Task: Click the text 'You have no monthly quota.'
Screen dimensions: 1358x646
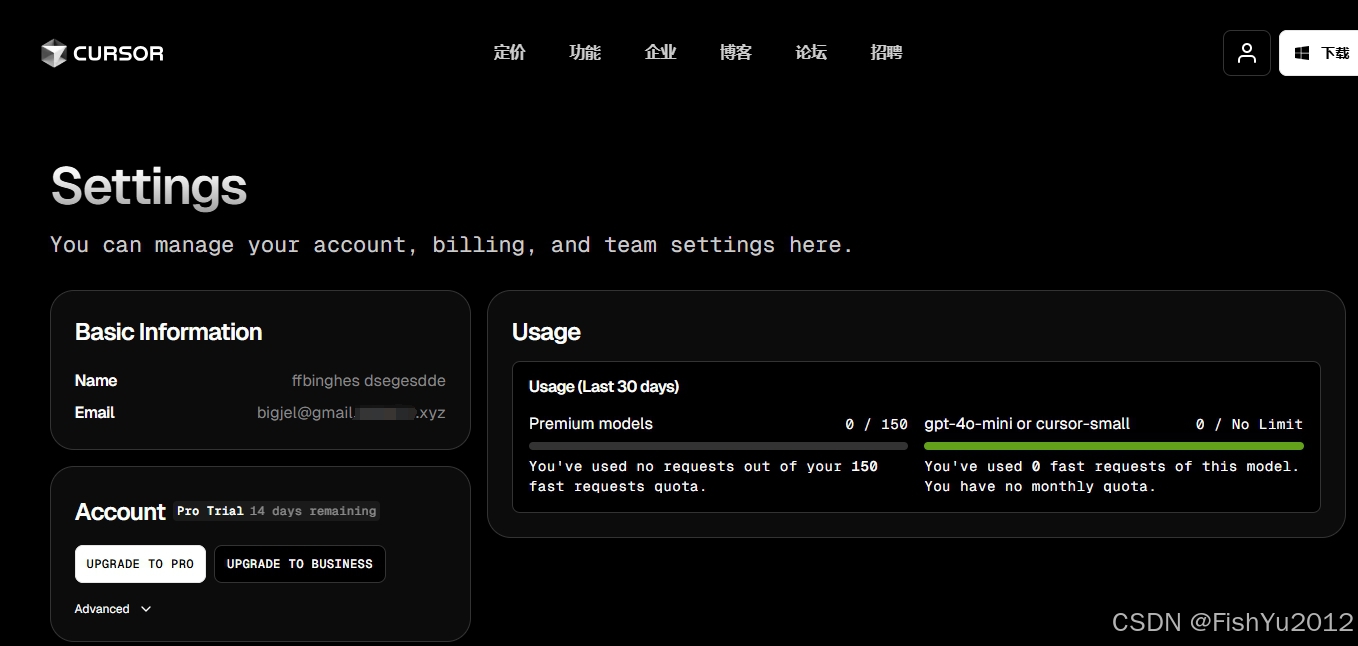Action: [1040, 487]
